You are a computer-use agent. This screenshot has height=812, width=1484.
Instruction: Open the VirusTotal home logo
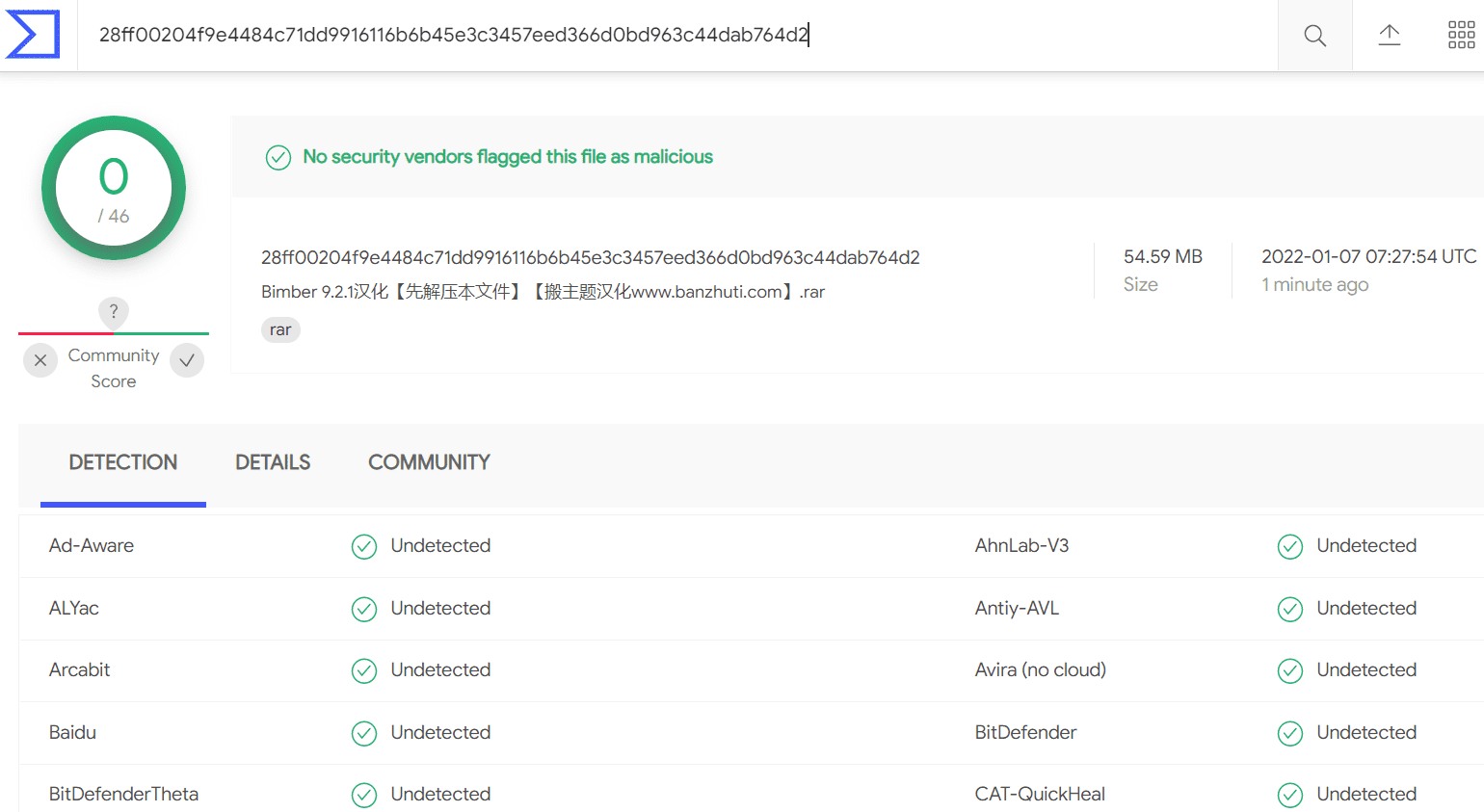[33, 35]
